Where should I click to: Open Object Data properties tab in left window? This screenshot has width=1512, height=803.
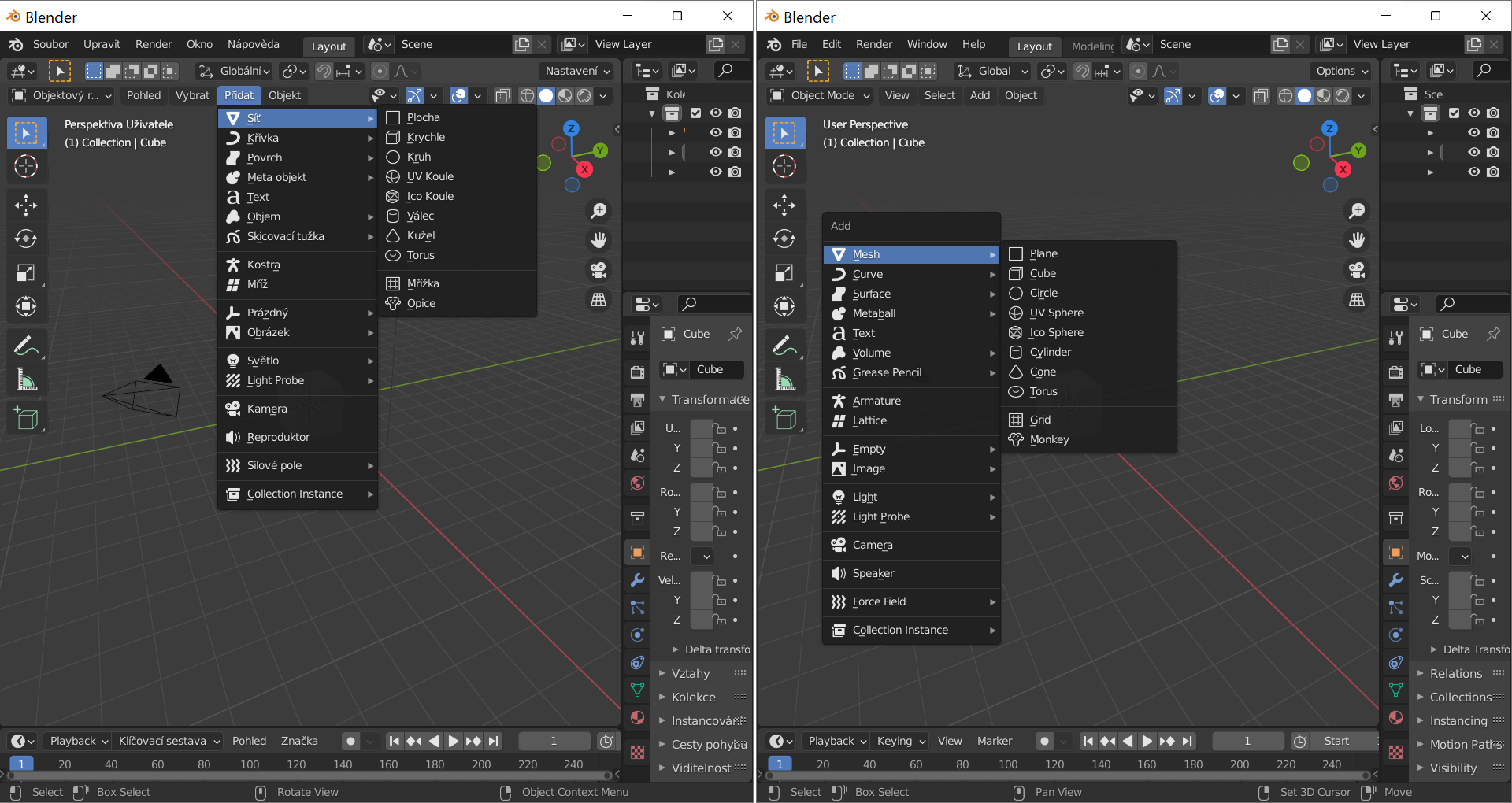pos(637,690)
